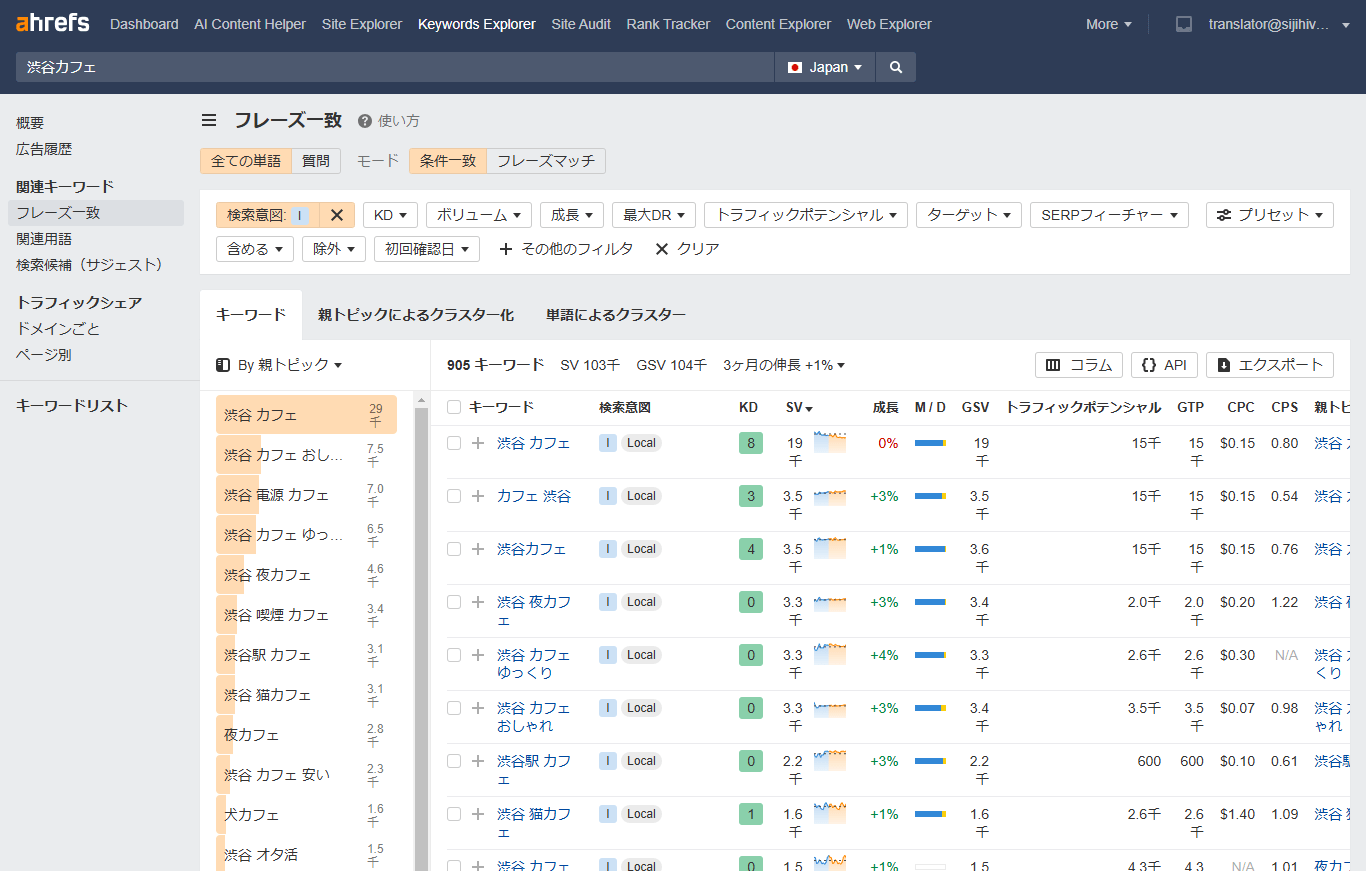
Task: Open the KD filter dropdown
Action: coord(390,214)
